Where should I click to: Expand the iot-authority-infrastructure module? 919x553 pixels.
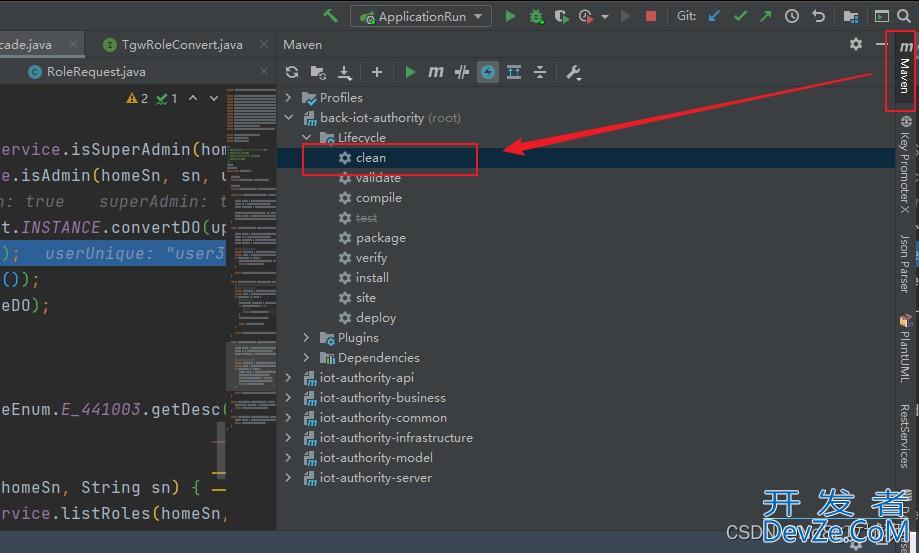coord(288,438)
